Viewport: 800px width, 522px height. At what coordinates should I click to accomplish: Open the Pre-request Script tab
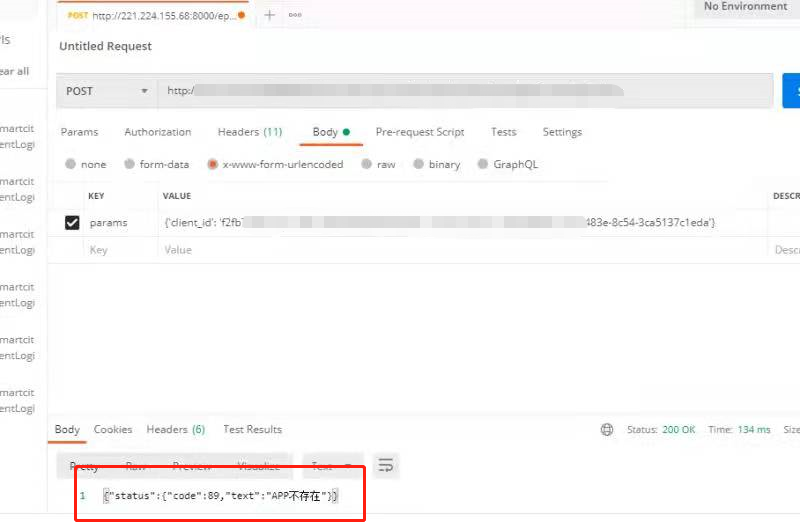(x=419, y=132)
